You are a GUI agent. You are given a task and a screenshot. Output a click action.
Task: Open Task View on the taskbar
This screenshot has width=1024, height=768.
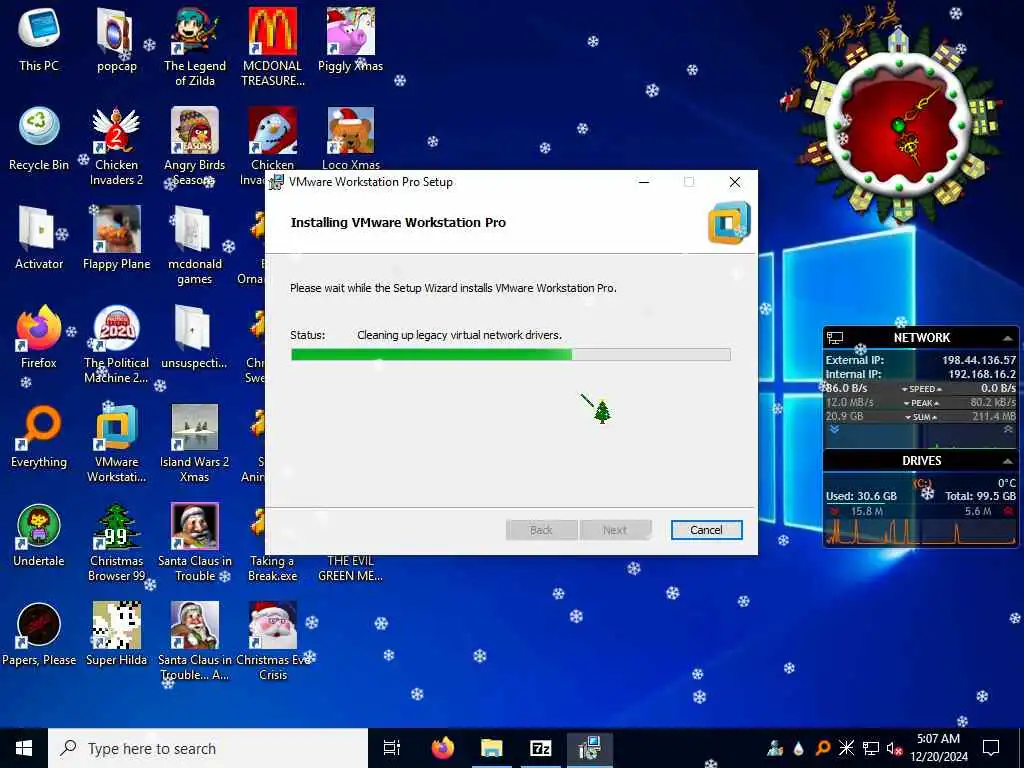392,748
